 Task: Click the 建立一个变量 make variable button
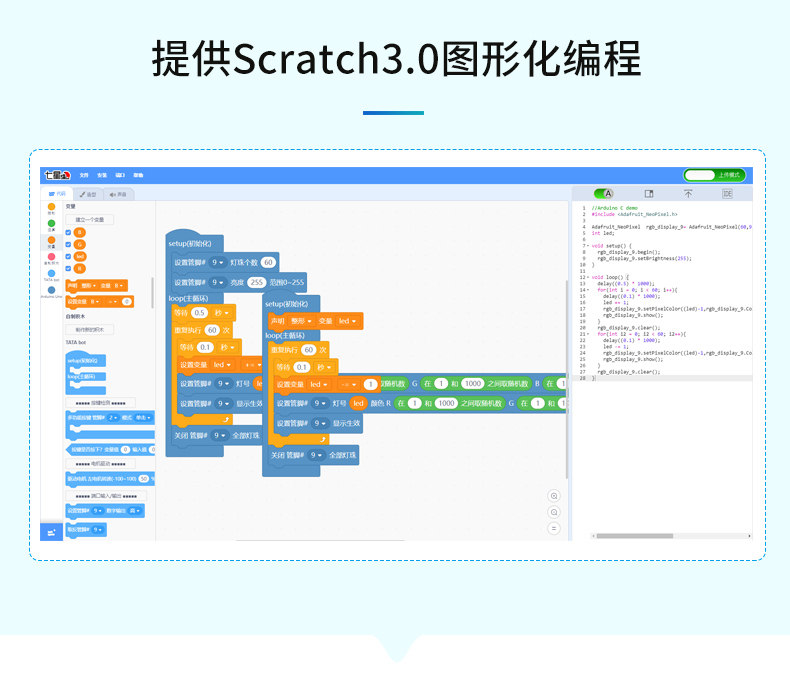90,220
